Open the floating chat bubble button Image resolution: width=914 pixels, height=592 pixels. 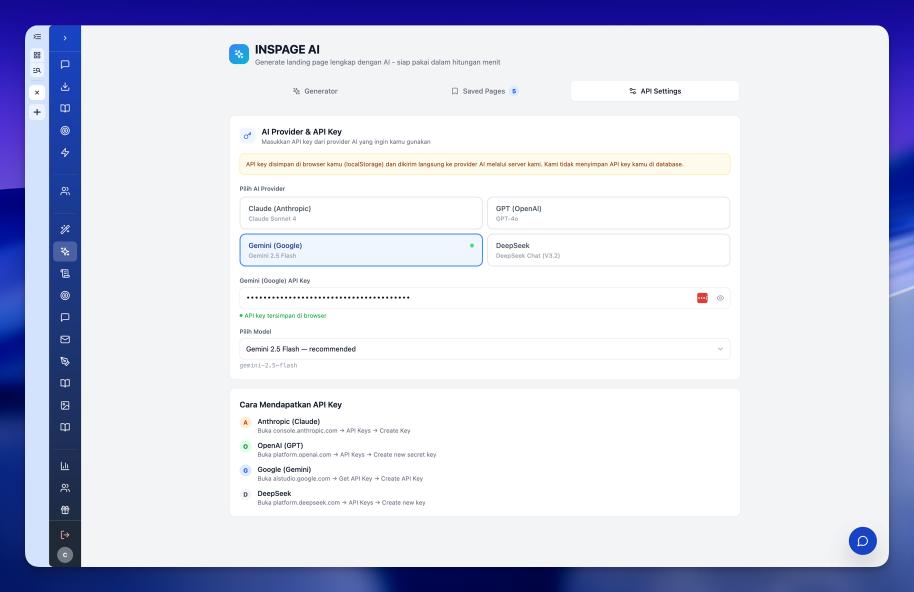(x=862, y=541)
